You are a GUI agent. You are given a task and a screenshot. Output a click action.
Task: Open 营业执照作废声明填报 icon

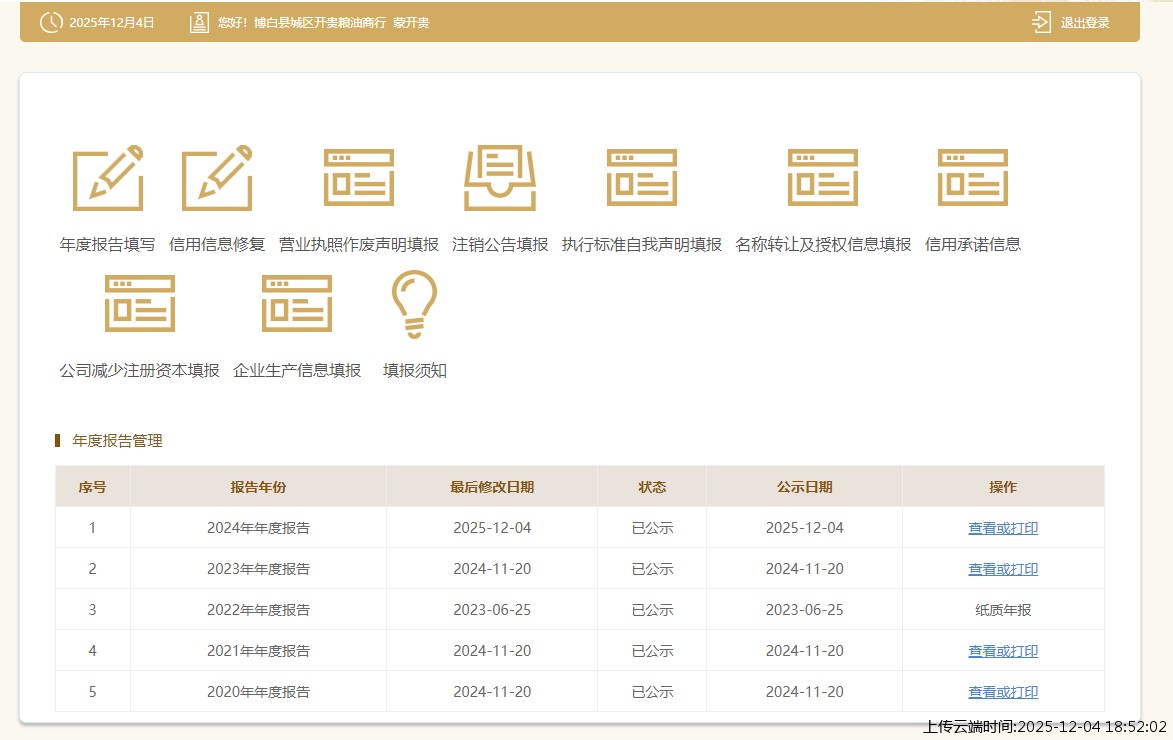[x=359, y=178]
